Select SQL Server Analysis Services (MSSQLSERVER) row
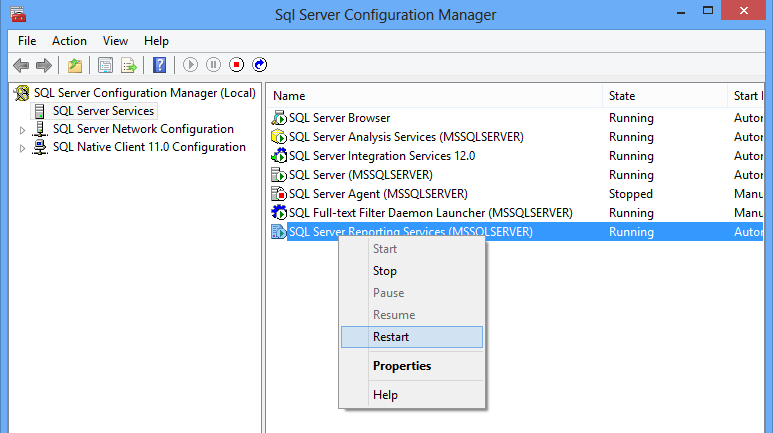The image size is (773, 433). (516, 137)
